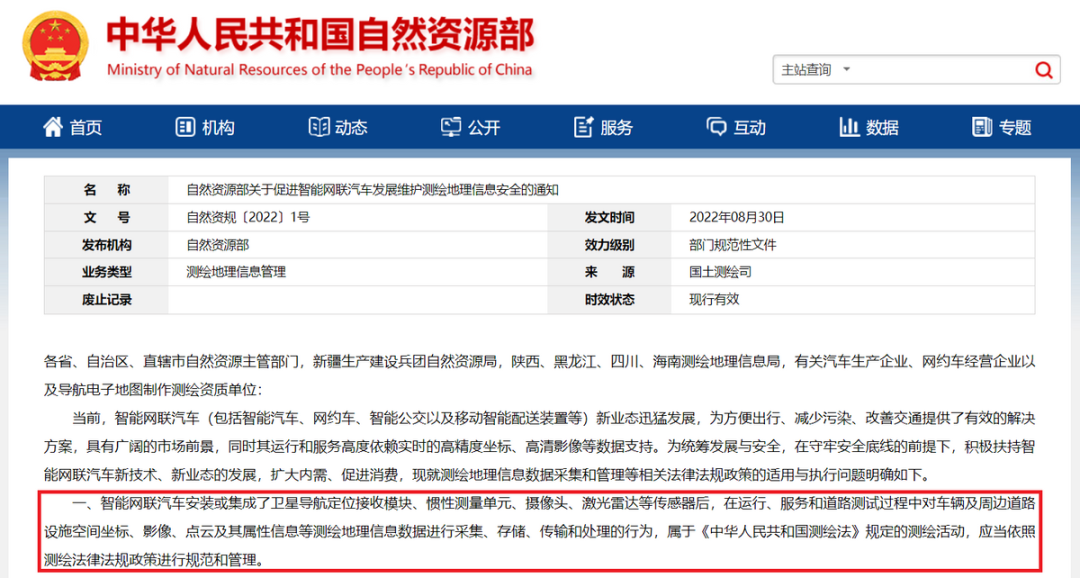
Task: Click the value 部门规范性文件
Action: 732,245
